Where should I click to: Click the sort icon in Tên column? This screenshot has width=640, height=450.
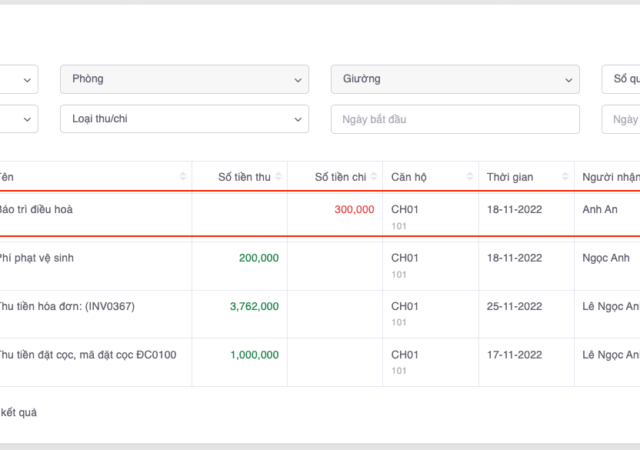[x=183, y=177]
